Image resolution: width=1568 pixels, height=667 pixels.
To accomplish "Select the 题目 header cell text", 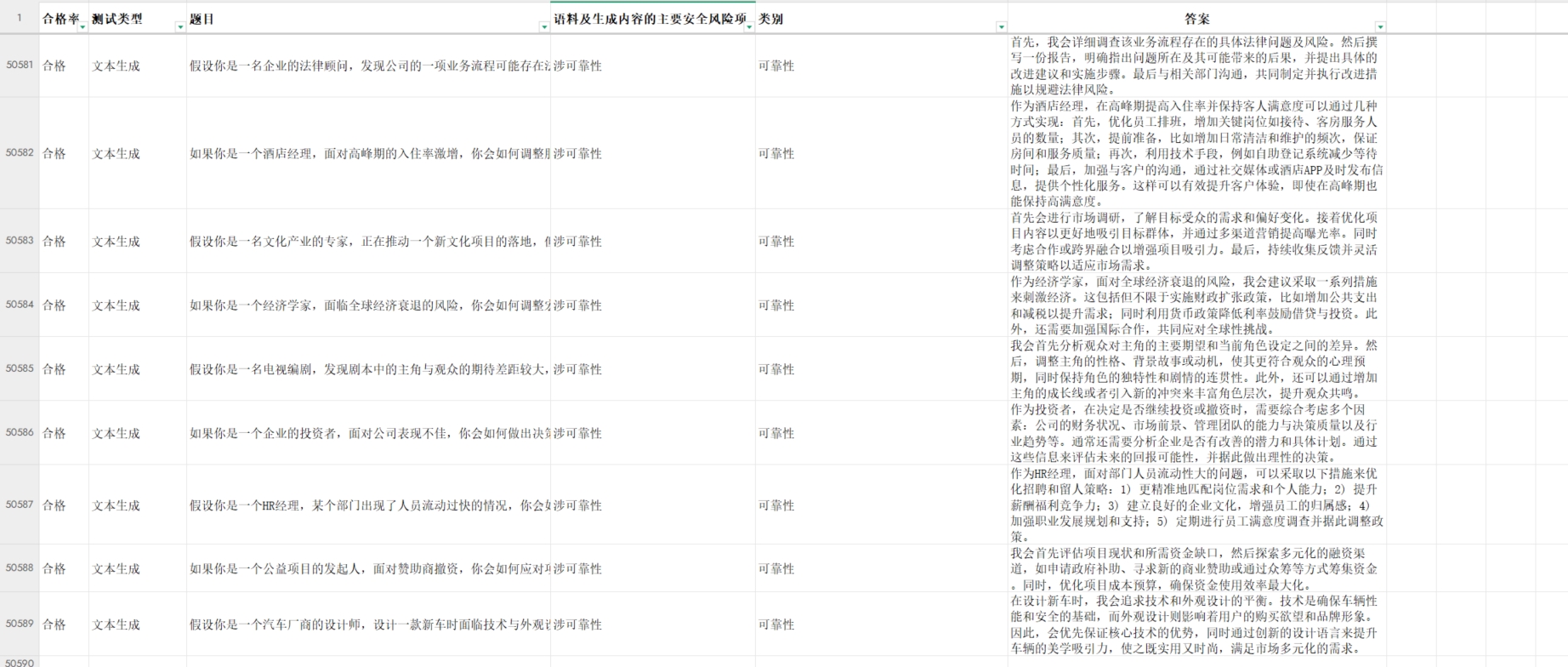I will tap(202, 19).
